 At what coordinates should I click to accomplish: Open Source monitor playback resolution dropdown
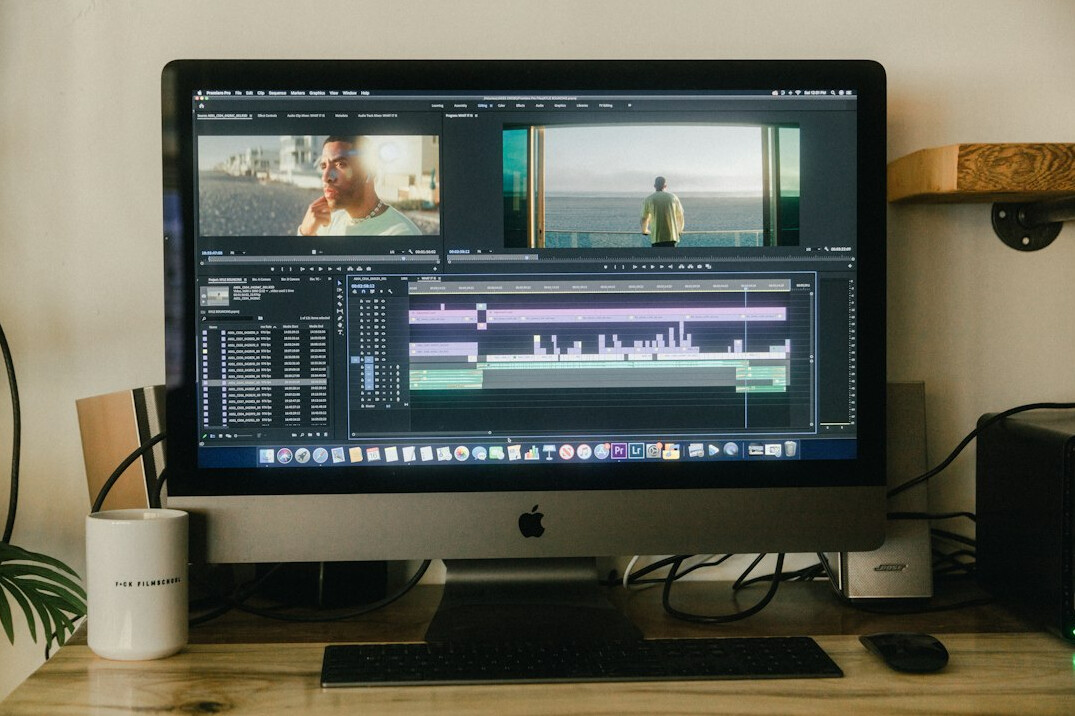[397, 252]
